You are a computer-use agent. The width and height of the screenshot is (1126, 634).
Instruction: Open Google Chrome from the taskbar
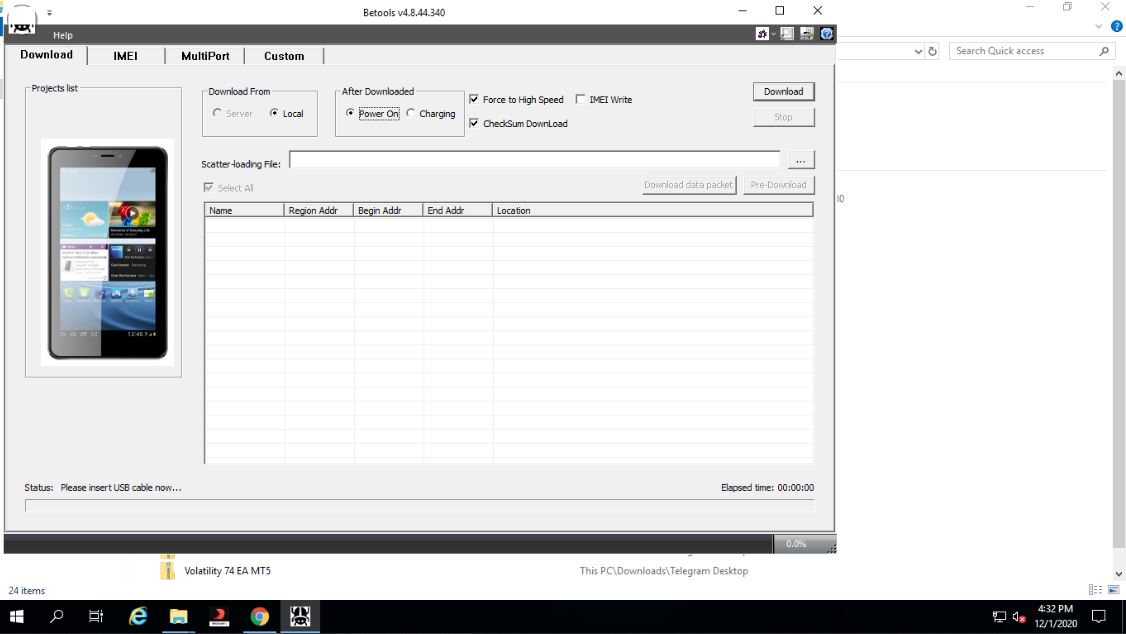259,616
